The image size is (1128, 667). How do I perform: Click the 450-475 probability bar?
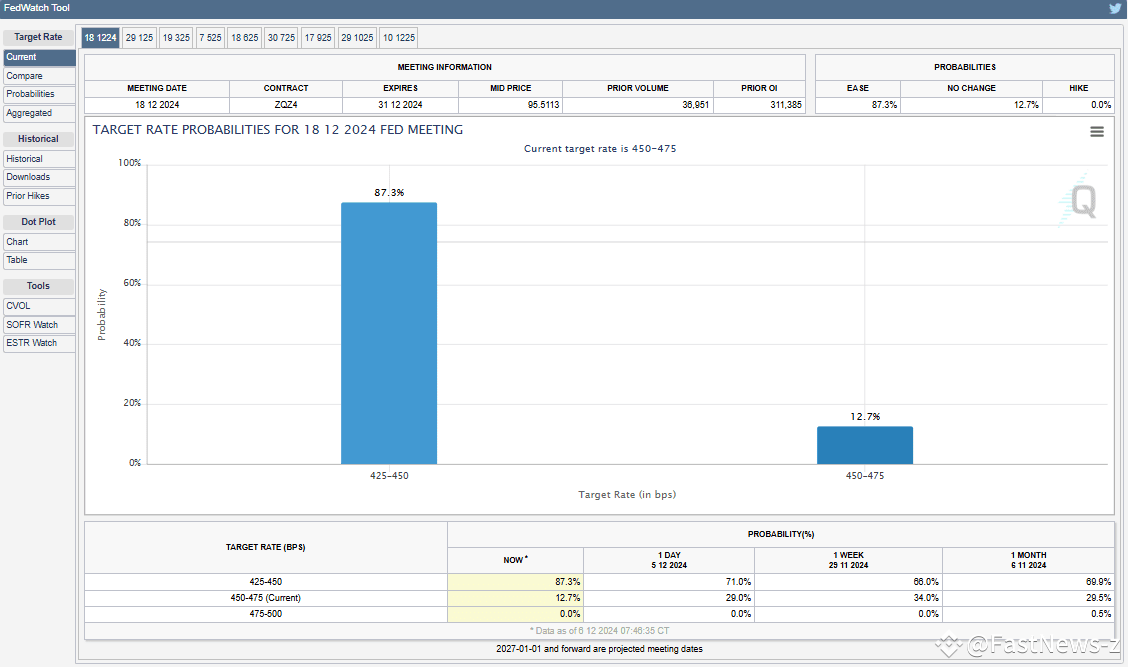(x=864, y=445)
